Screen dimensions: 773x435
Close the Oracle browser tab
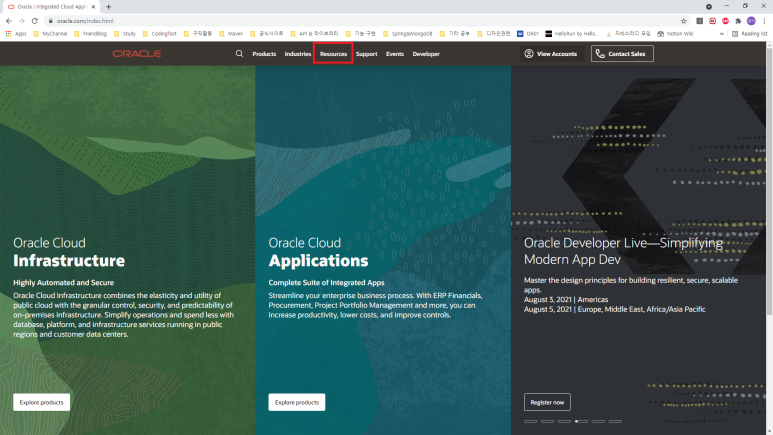pos(93,7)
